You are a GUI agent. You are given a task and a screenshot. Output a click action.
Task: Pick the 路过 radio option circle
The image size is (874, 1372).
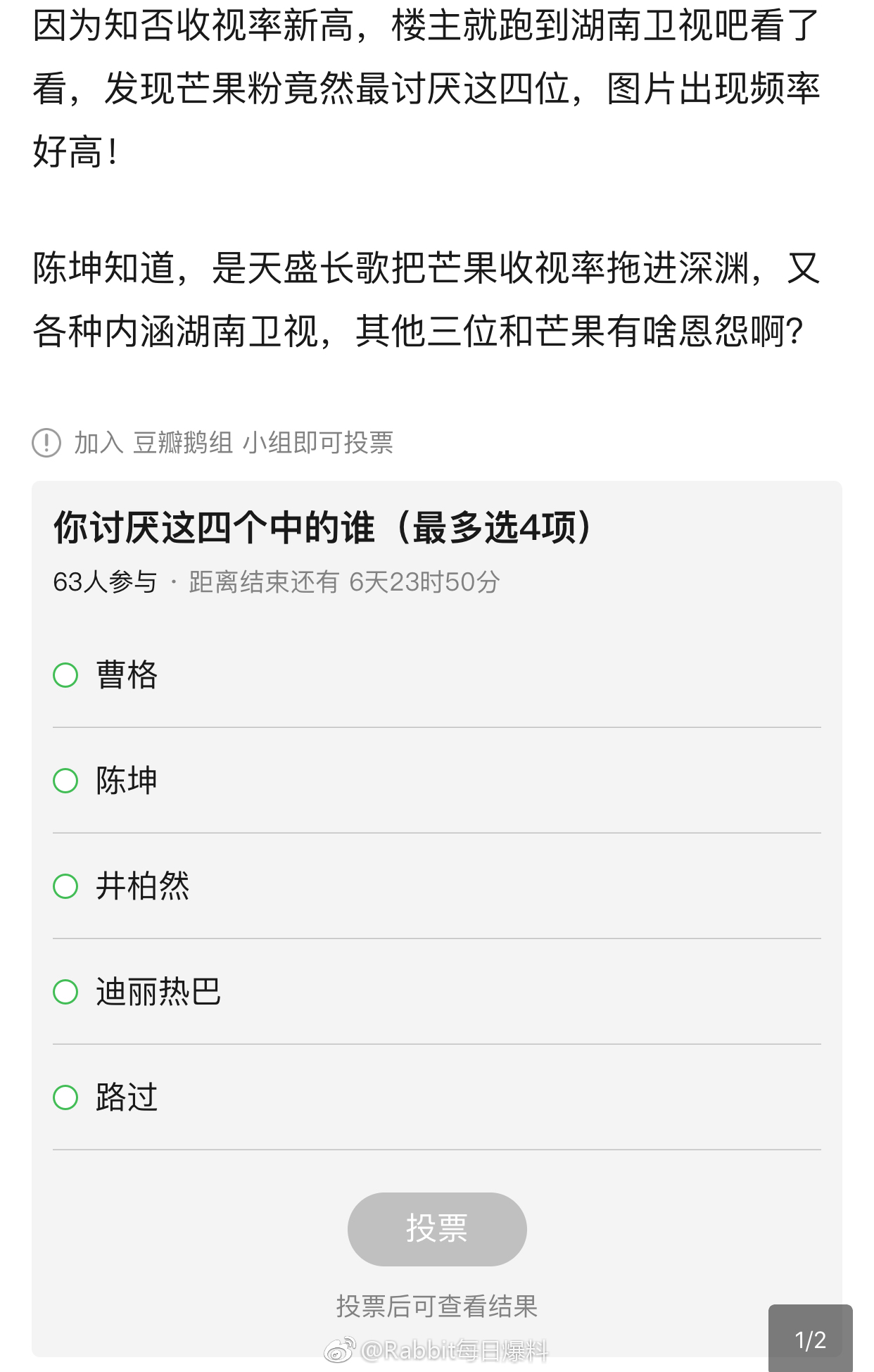[x=65, y=1097]
